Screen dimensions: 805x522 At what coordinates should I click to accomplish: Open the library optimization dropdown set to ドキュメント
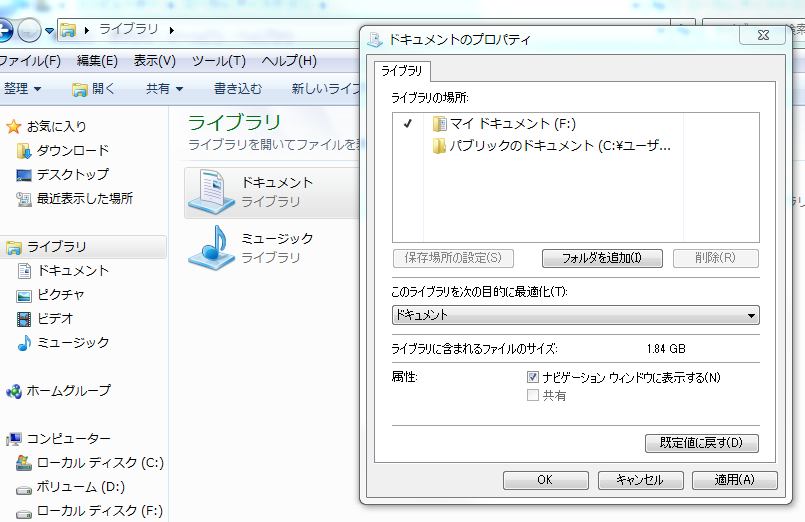pyautogui.click(x=576, y=315)
